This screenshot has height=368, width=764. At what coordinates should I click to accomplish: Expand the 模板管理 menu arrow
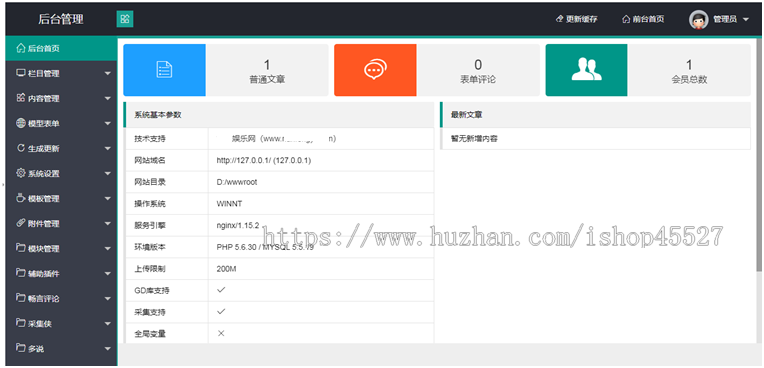tap(108, 199)
